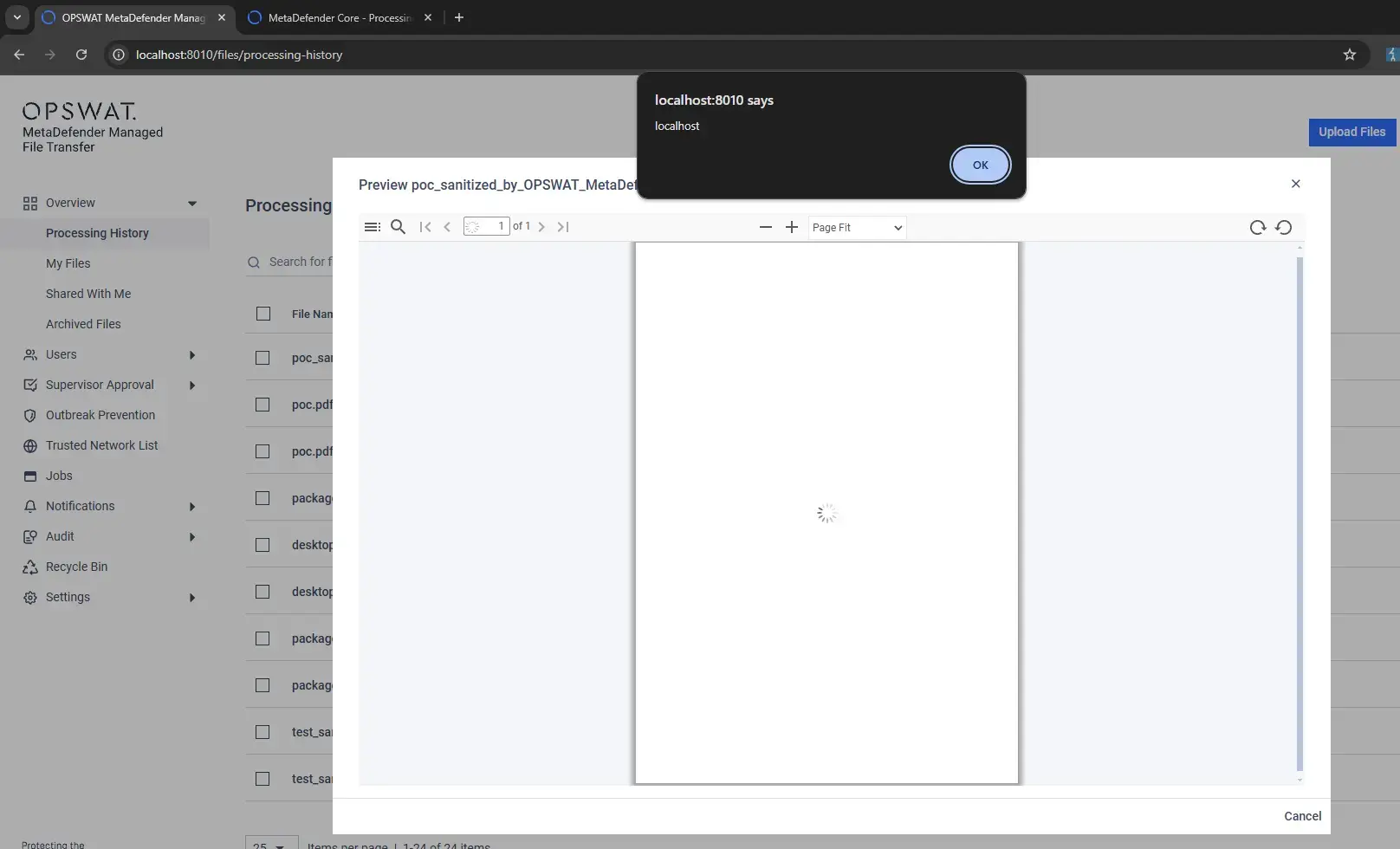Go to next page in preview
The width and height of the screenshot is (1400, 849).
[x=541, y=227]
